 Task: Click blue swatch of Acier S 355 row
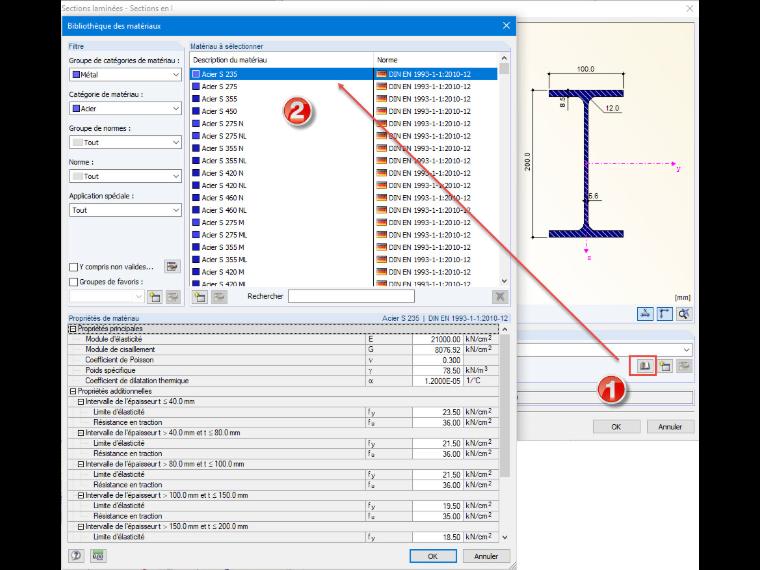[196, 99]
